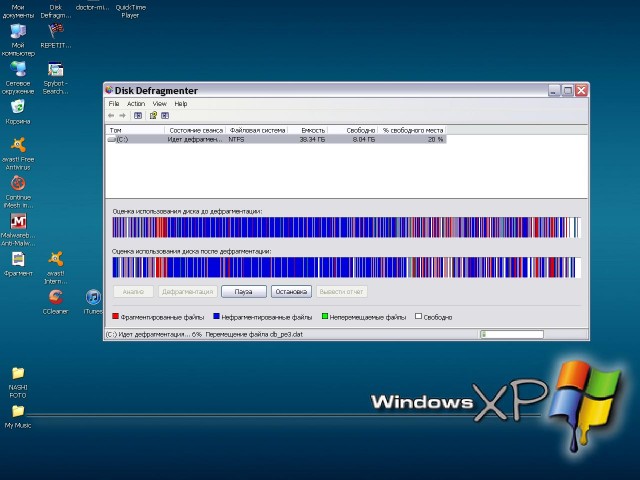Click the red Фрагментированные файлы legend swatch
Screen dimensions: 640x480
[115, 316]
